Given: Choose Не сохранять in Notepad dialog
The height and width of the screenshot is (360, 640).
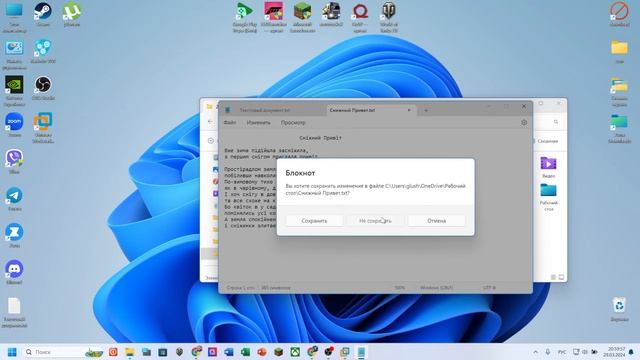Looking at the screenshot, I should pos(375,221).
